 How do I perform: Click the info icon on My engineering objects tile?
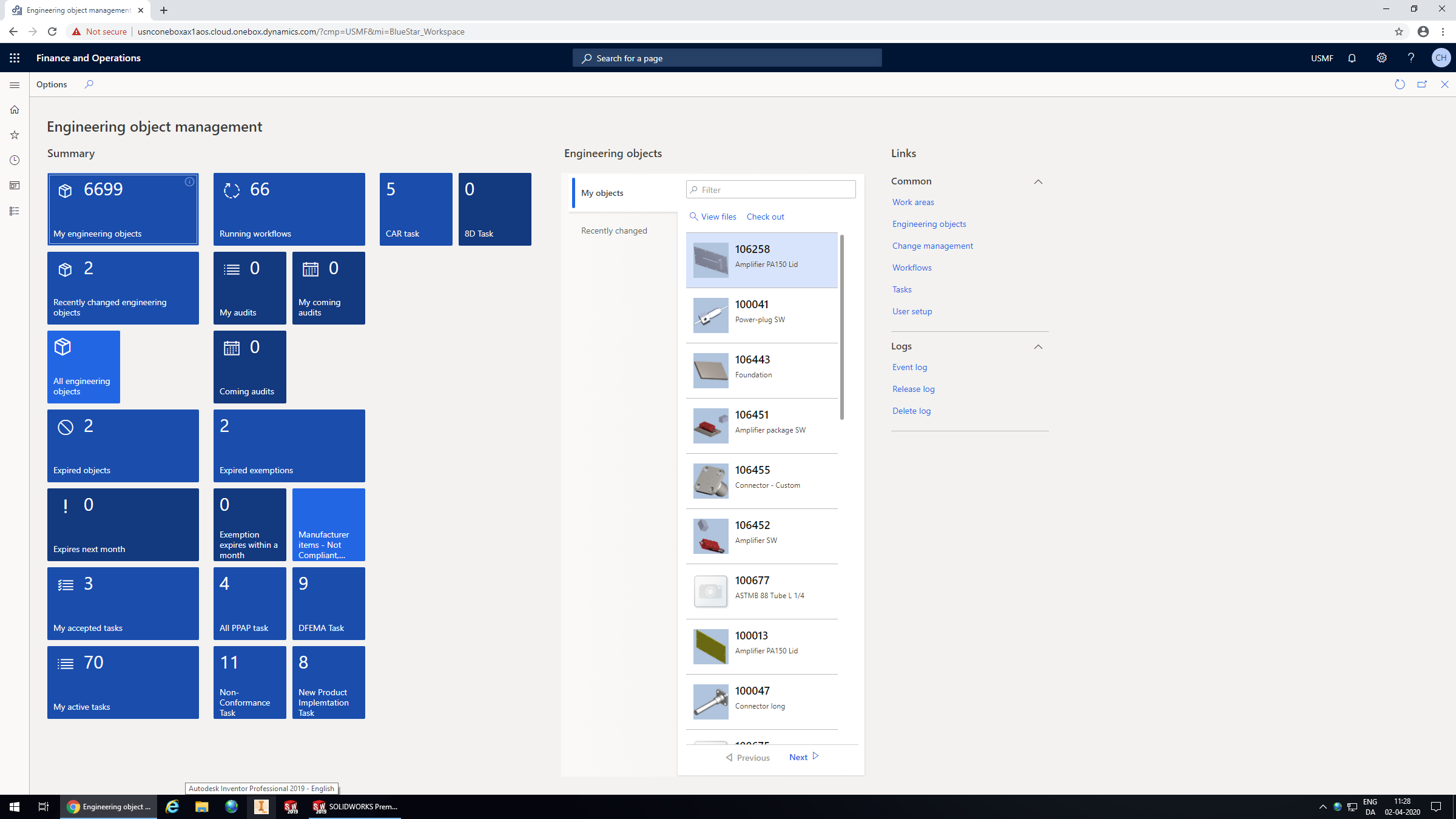click(189, 181)
